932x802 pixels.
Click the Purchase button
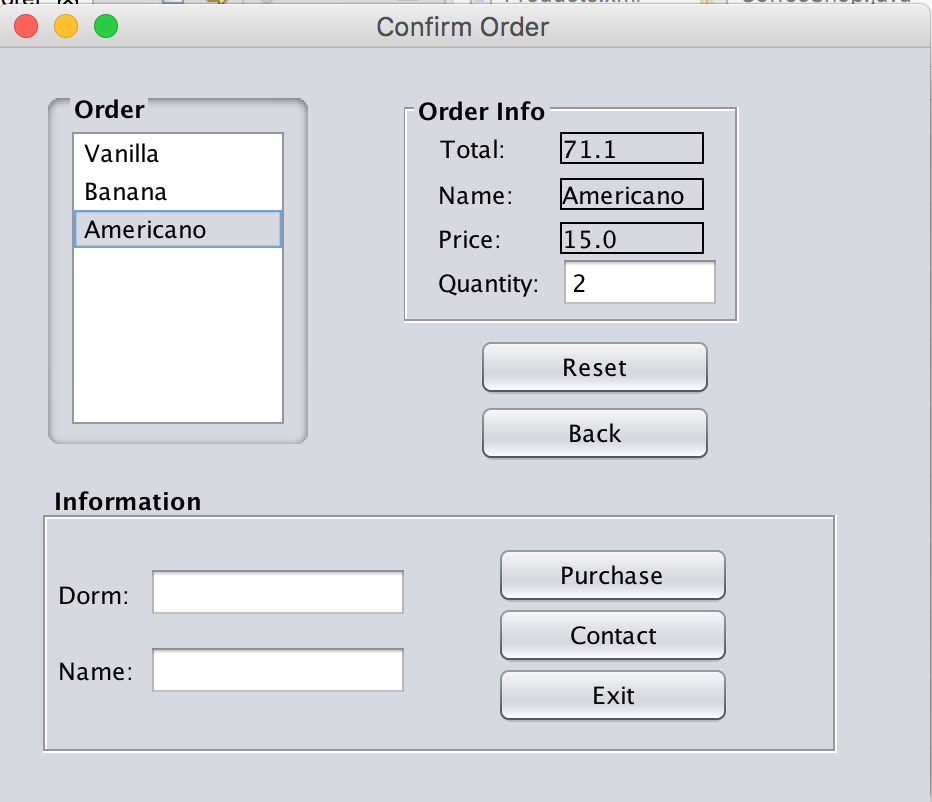tap(613, 575)
